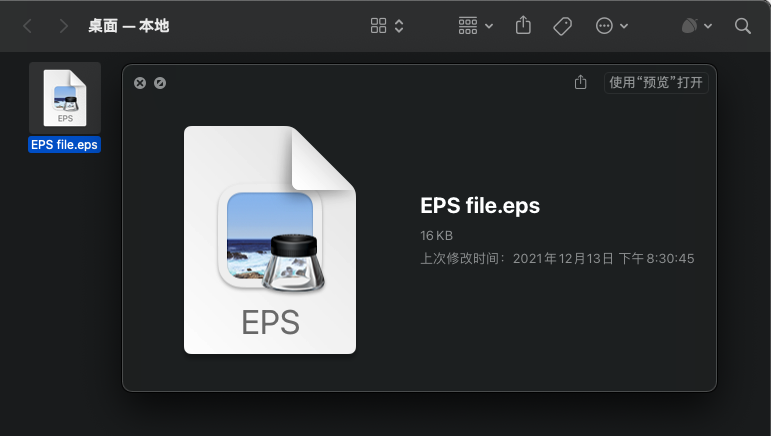Click the Tags icon in toolbar
Image resolution: width=771 pixels, height=436 pixels.
click(563, 26)
